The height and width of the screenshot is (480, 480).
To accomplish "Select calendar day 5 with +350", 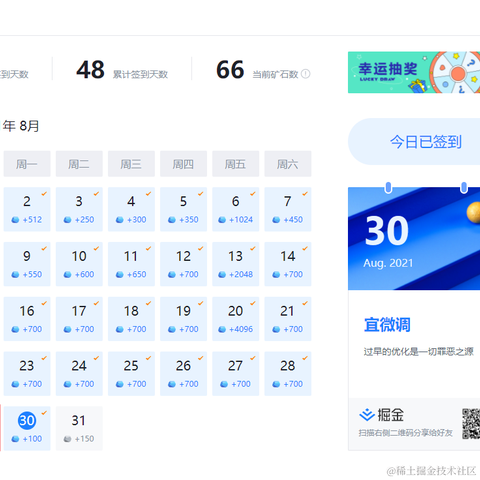I will [x=183, y=209].
